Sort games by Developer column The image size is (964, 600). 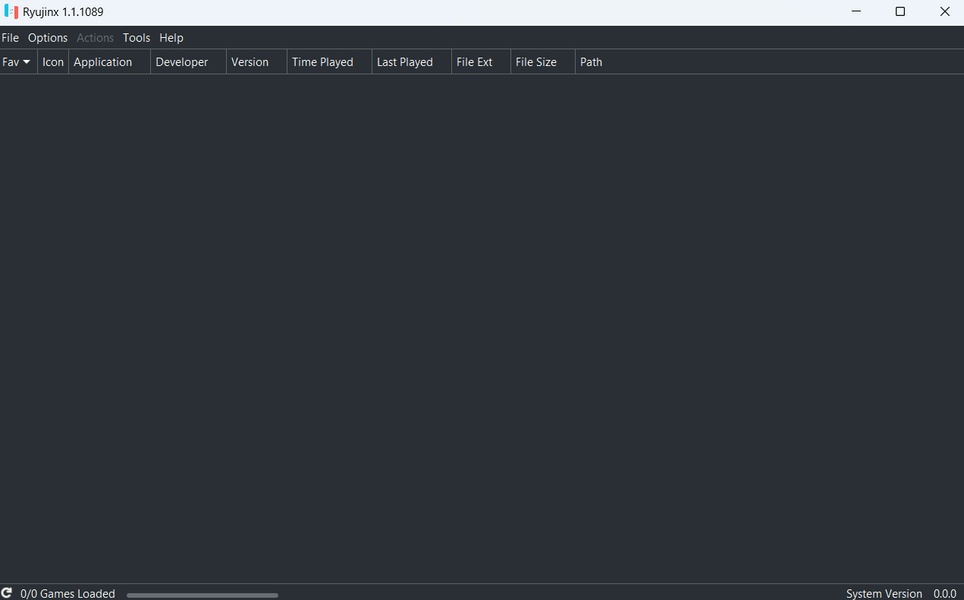pos(189,61)
